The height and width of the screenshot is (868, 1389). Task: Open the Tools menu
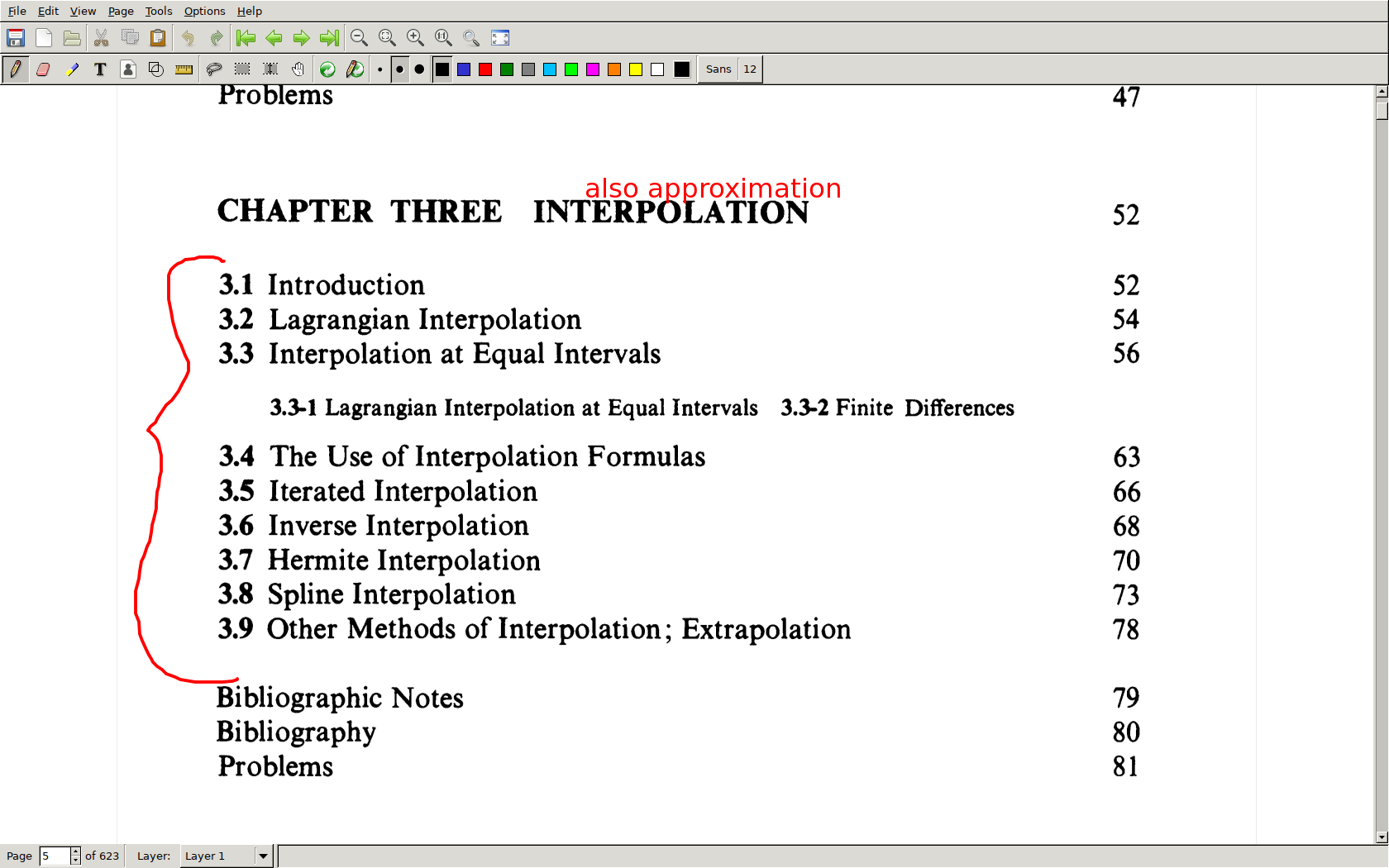click(158, 11)
